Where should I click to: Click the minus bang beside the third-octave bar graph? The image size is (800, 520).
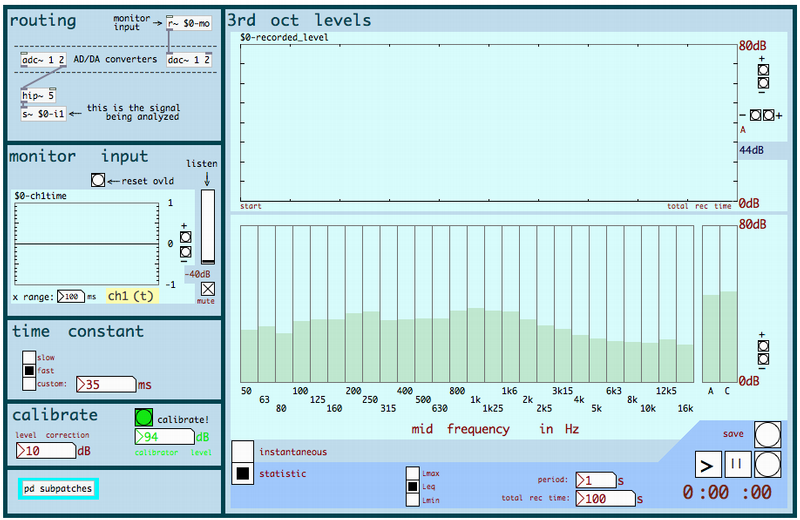(763, 359)
